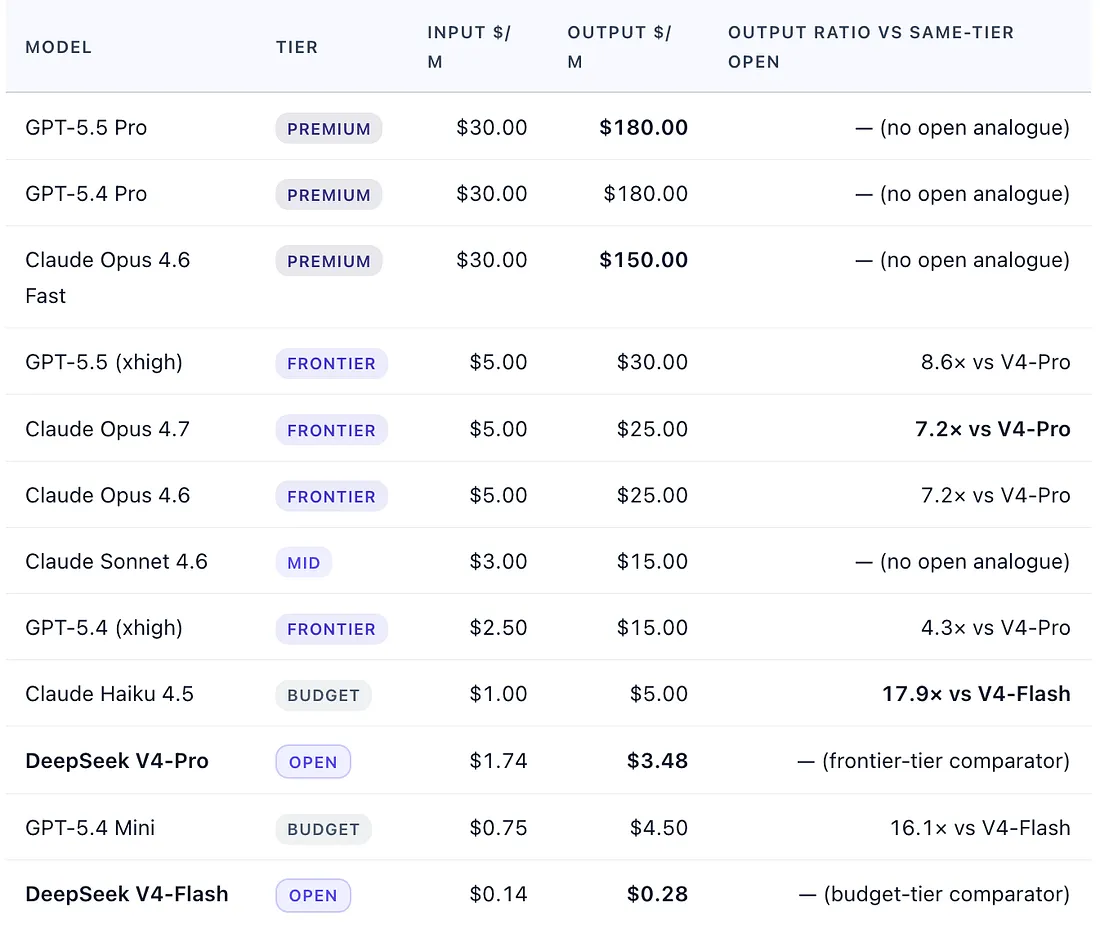The width and height of the screenshot is (1100, 933).
Task: Click Claude Sonnet 4.6's no open analogue note
Action: pyautogui.click(x=962, y=561)
